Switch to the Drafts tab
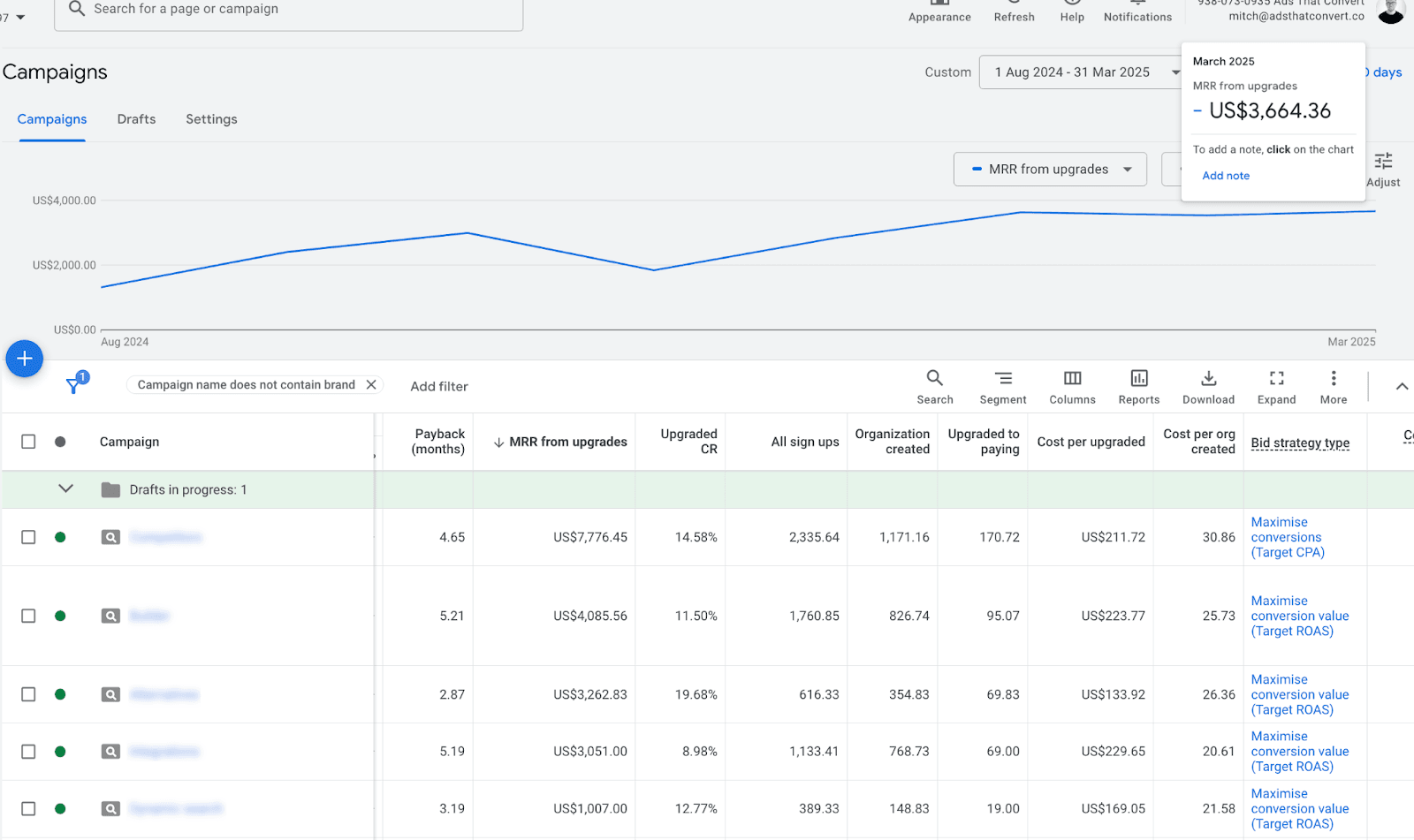The height and width of the screenshot is (840, 1414). point(136,118)
